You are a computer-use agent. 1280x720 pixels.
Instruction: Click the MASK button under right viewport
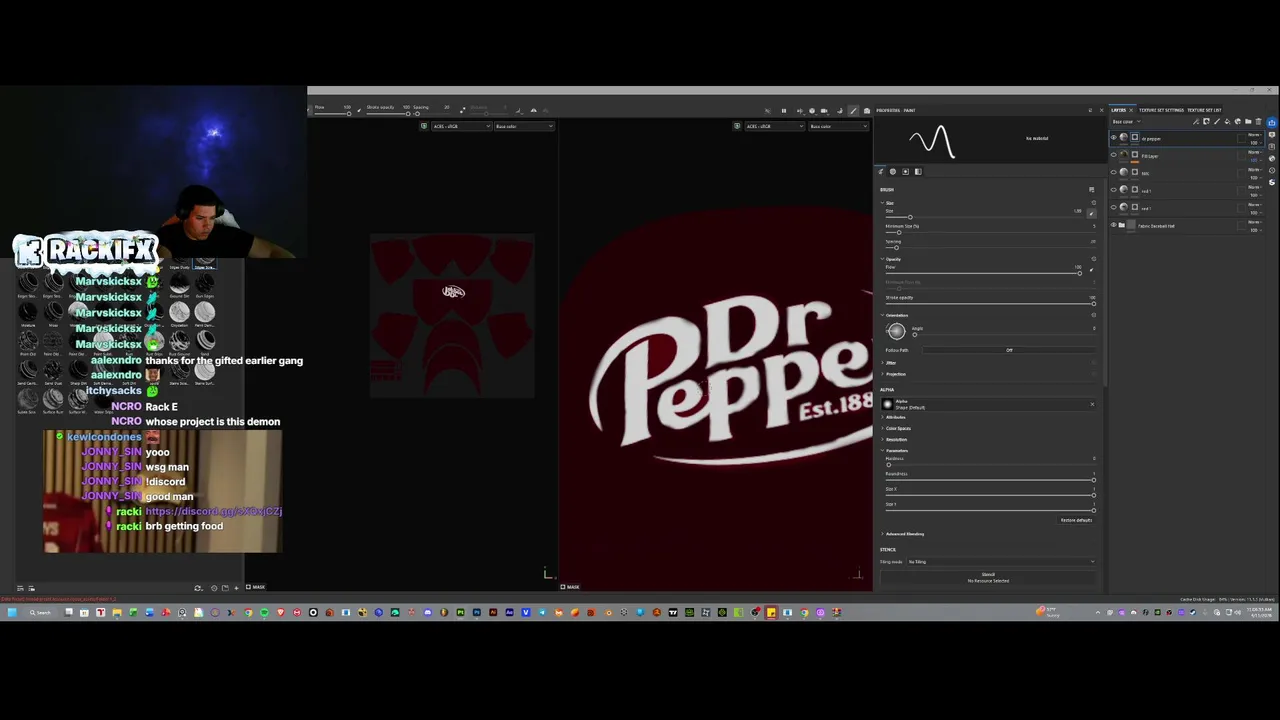pyautogui.click(x=569, y=587)
